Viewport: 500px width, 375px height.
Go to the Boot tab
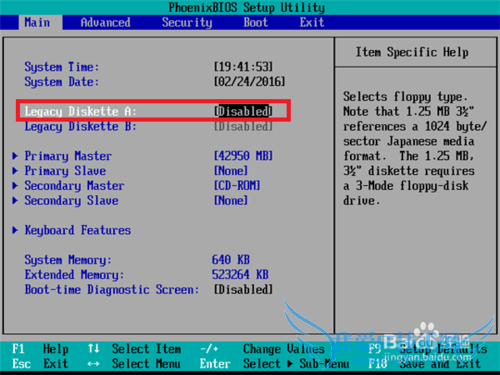tap(256, 23)
